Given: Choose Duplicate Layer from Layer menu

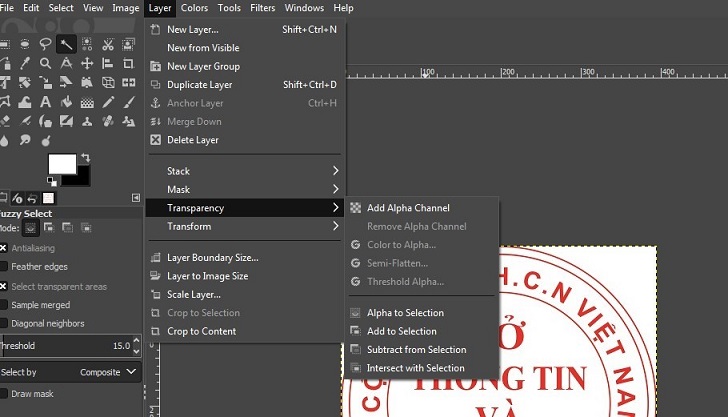Looking at the screenshot, I should pyautogui.click(x=199, y=85).
